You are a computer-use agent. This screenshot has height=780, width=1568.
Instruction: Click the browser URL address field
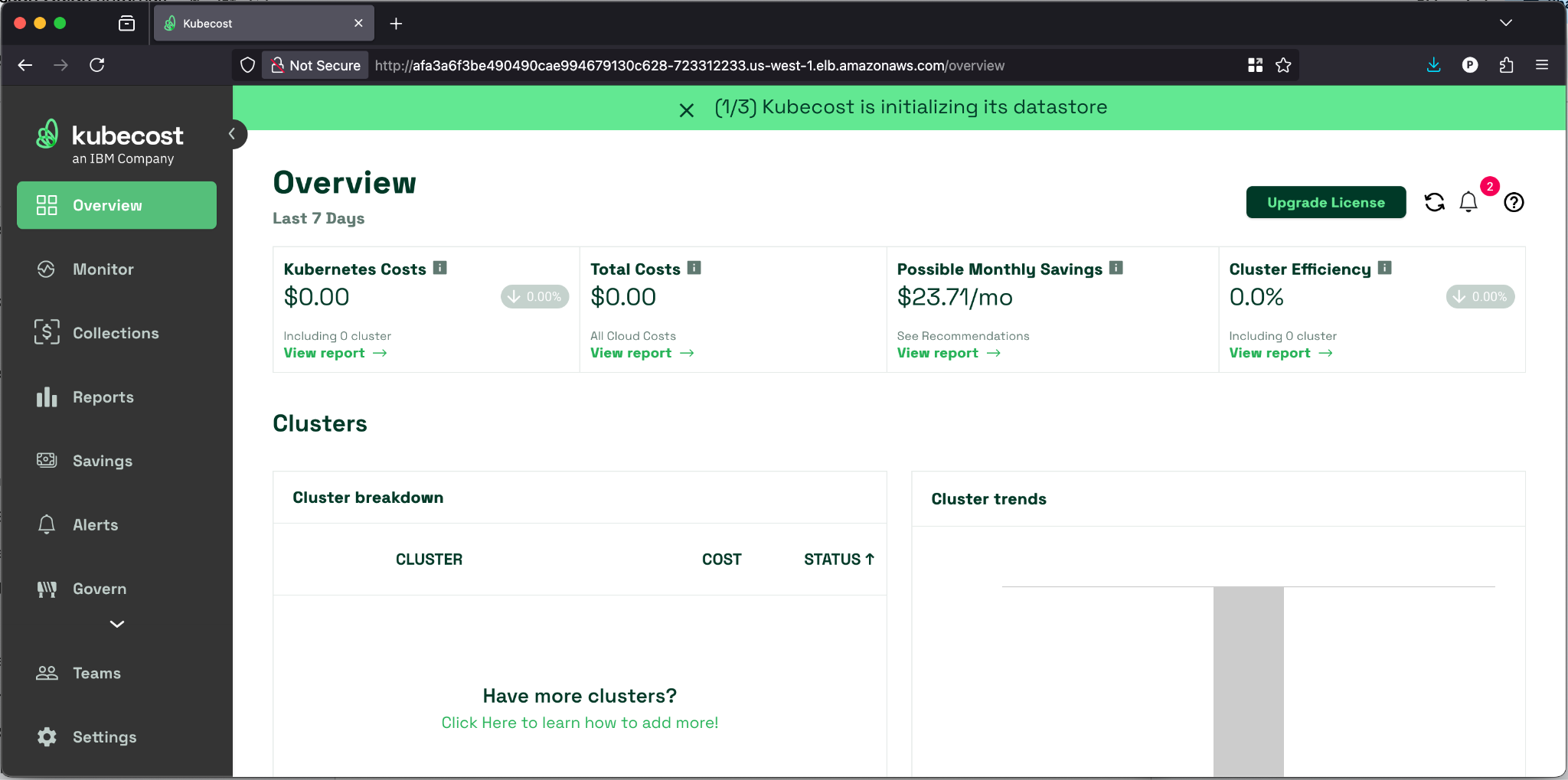pos(689,65)
